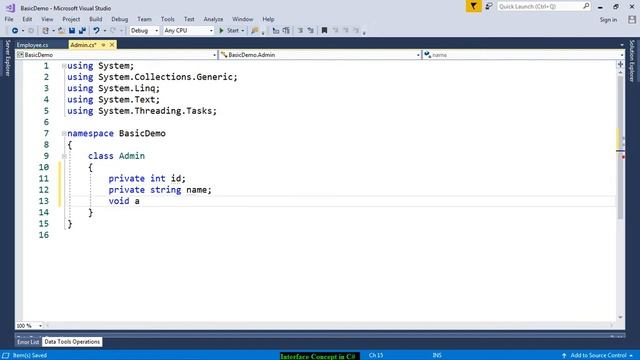
Task: Click the Open File toolbar icon
Action: [61, 31]
